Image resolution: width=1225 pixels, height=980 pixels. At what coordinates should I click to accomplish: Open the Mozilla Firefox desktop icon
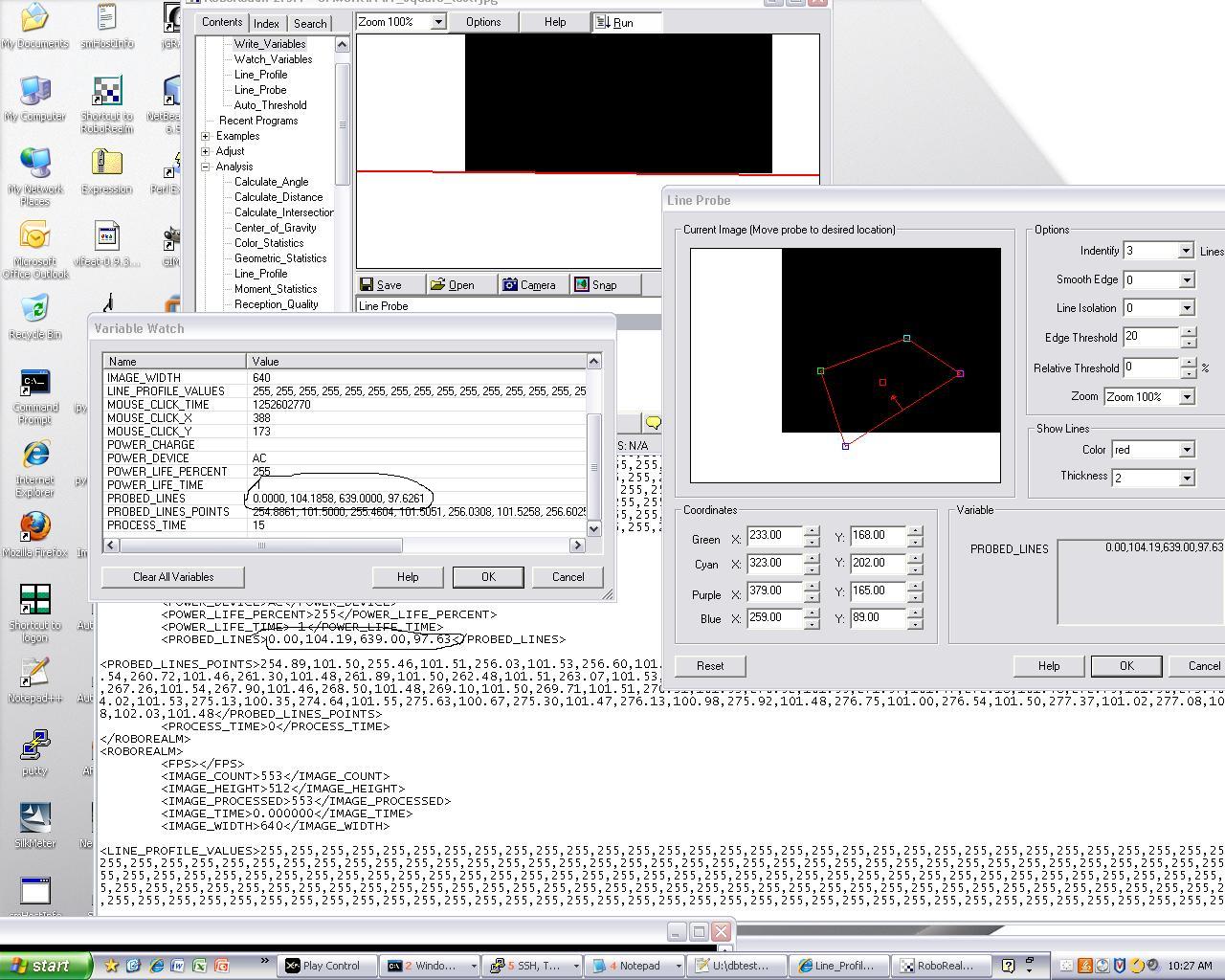(x=34, y=534)
